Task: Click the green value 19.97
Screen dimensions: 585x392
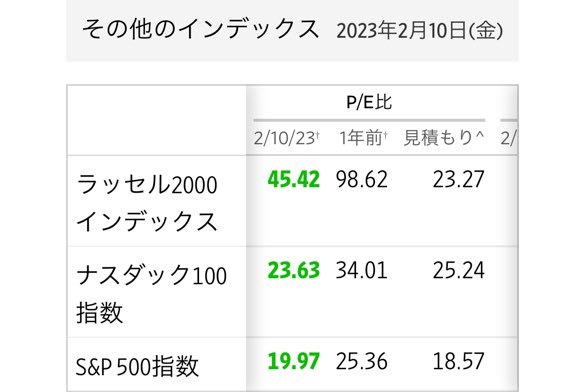Action: click(x=294, y=361)
